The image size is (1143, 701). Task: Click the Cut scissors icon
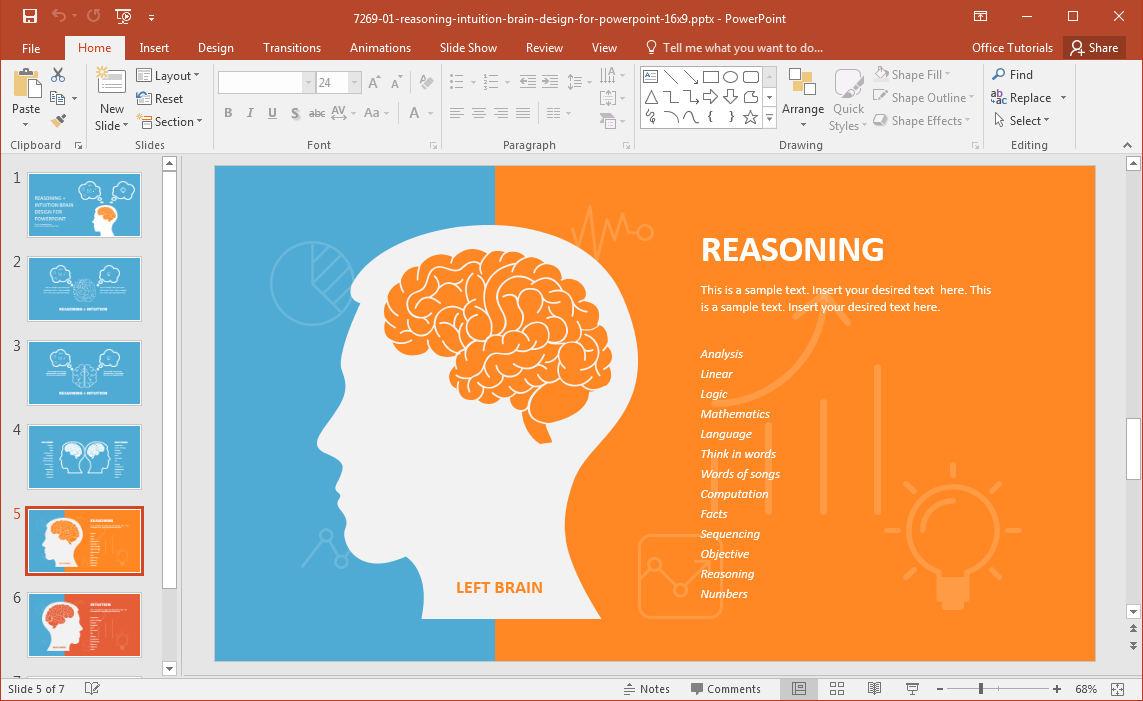58,75
